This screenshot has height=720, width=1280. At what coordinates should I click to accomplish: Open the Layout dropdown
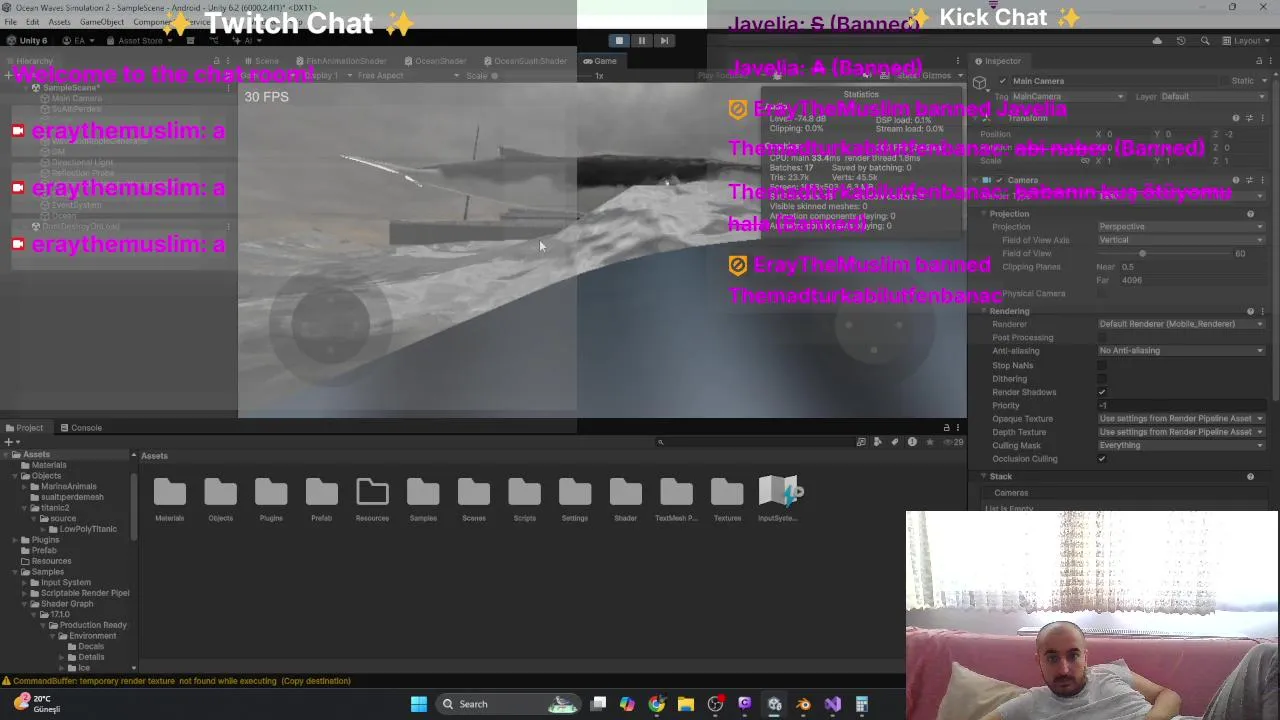[1245, 41]
